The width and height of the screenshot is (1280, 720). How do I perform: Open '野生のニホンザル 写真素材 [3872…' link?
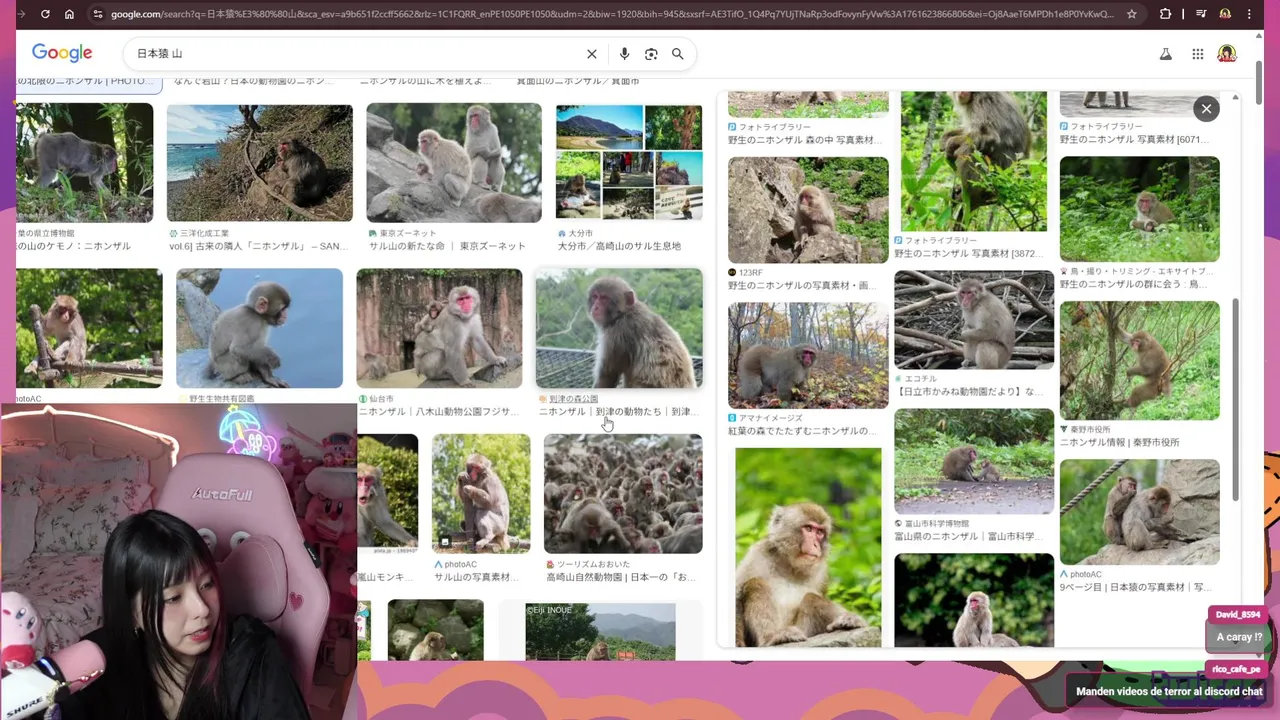coord(969,254)
